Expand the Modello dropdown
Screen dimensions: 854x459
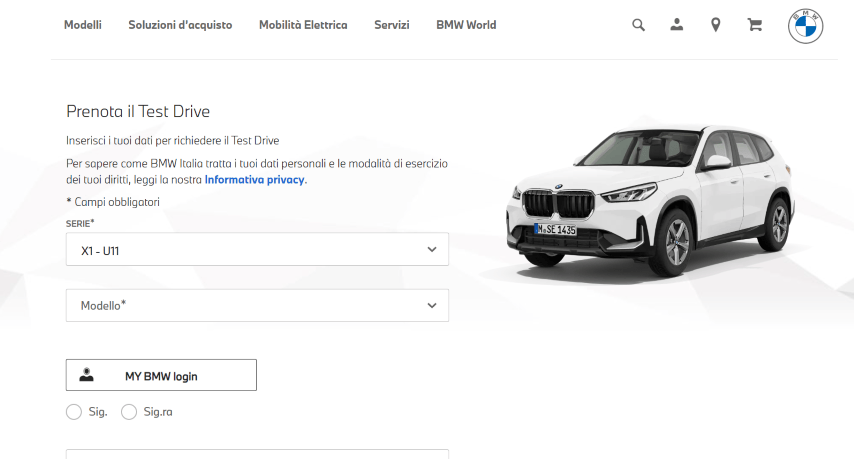coord(257,305)
